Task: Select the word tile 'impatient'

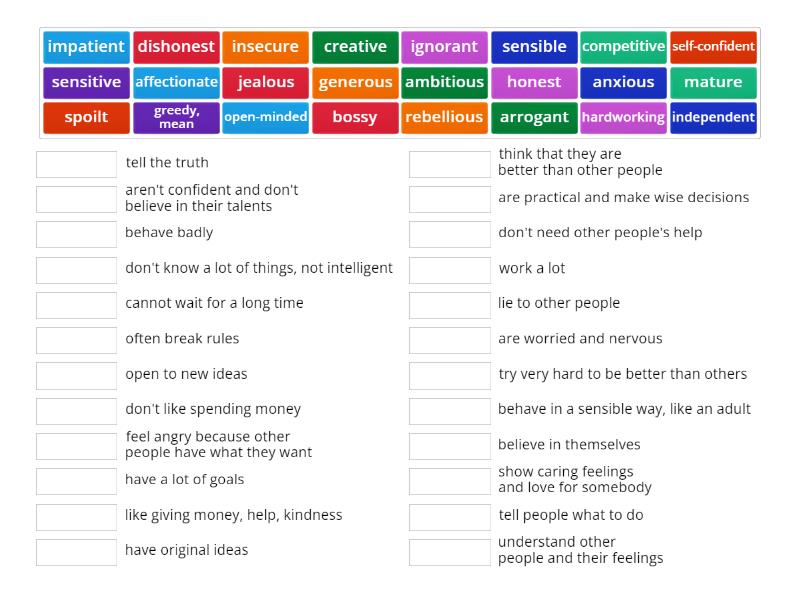Action: pos(86,46)
